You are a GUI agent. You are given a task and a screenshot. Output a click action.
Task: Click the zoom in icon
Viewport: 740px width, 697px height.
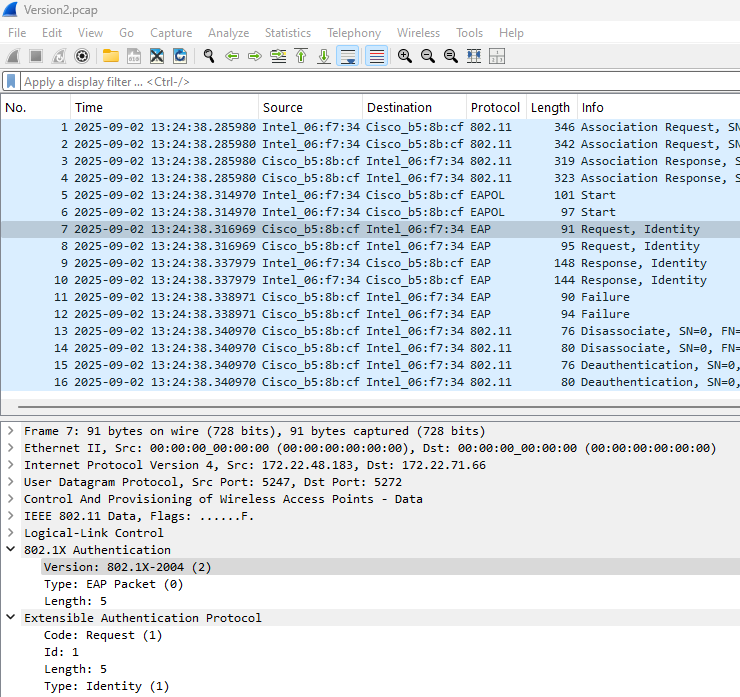[x=405, y=56]
